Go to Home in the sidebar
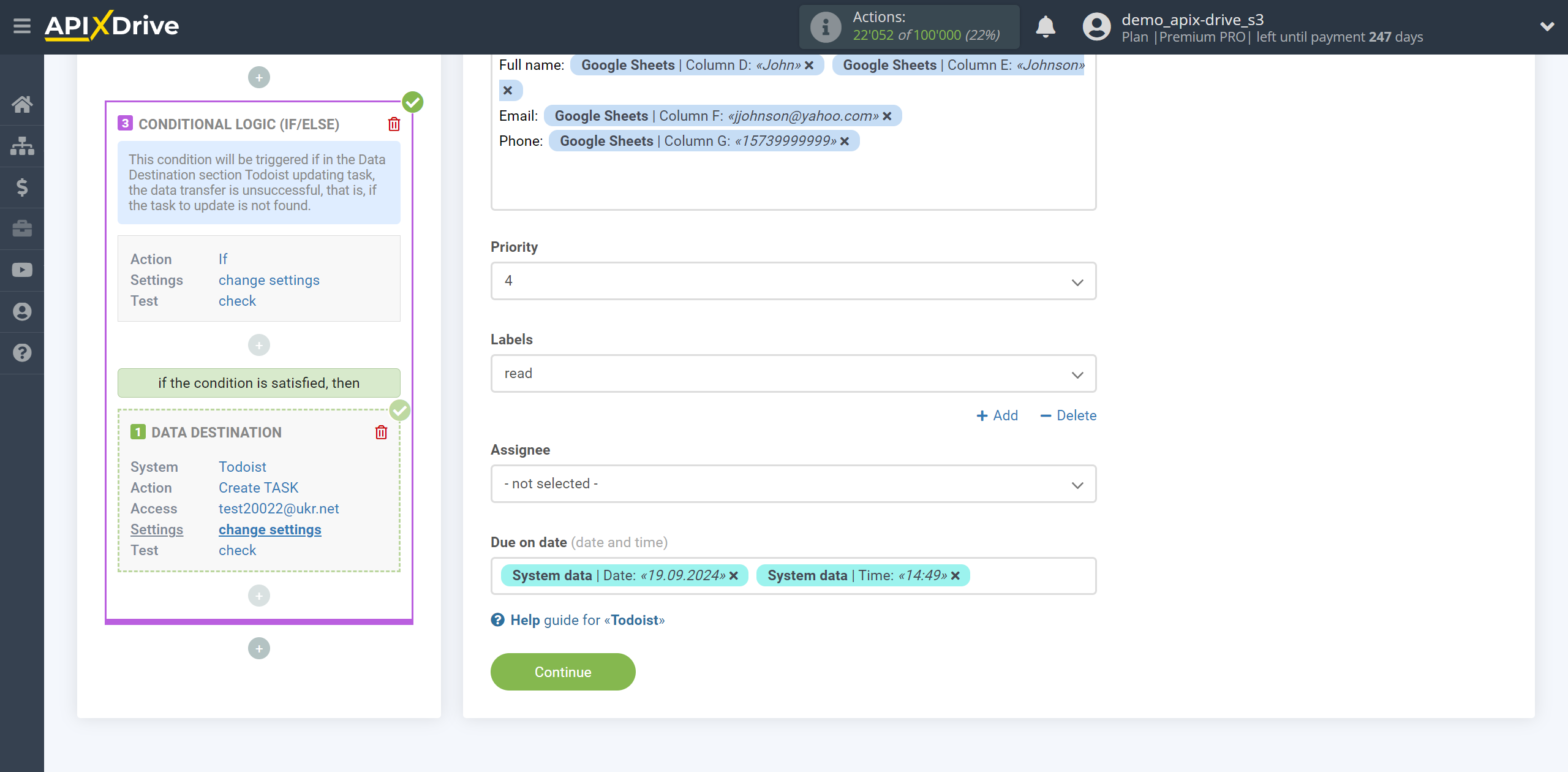Viewport: 1568px width, 772px height. click(x=22, y=104)
